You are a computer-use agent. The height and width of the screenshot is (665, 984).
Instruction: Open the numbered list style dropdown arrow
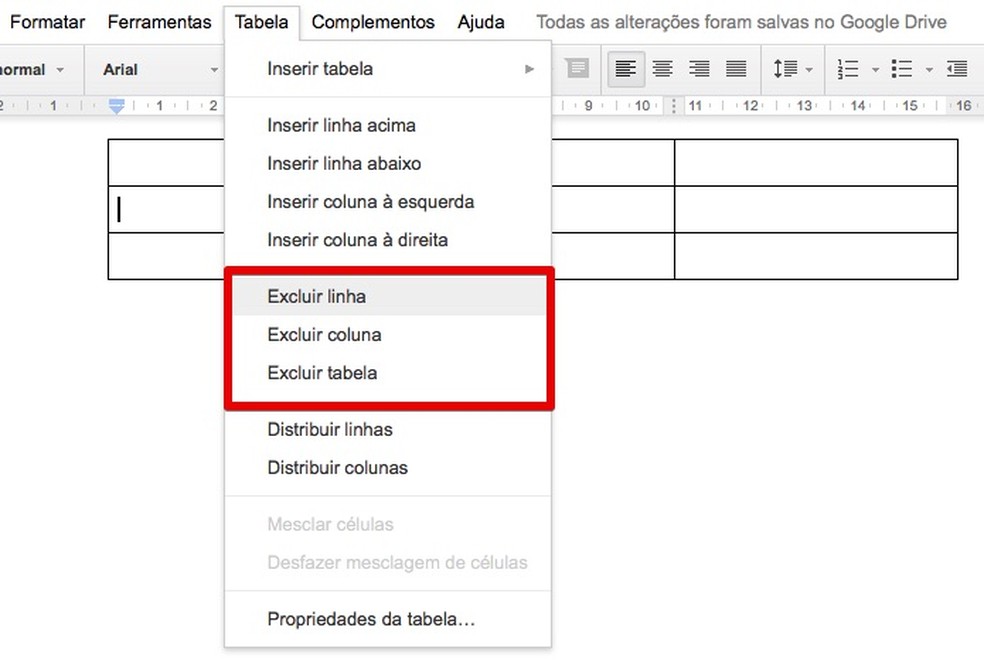[x=875, y=70]
